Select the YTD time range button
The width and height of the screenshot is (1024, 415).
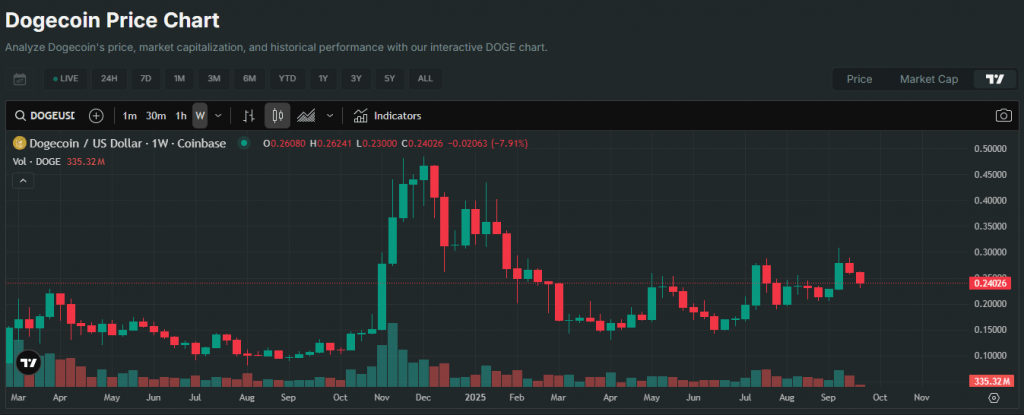click(x=287, y=79)
